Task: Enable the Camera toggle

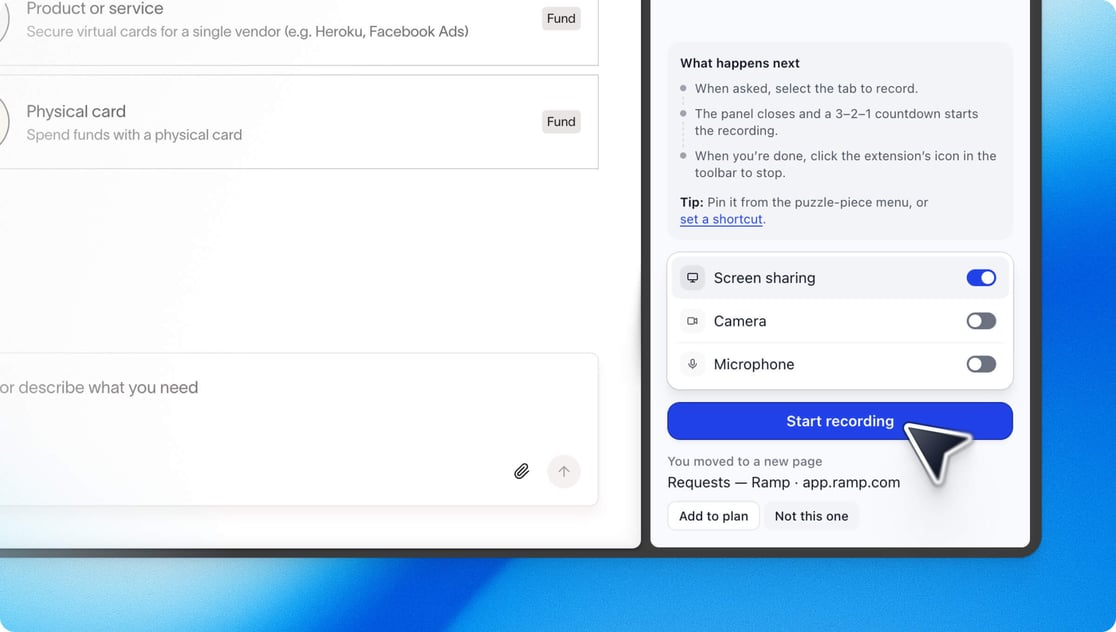Action: click(981, 321)
